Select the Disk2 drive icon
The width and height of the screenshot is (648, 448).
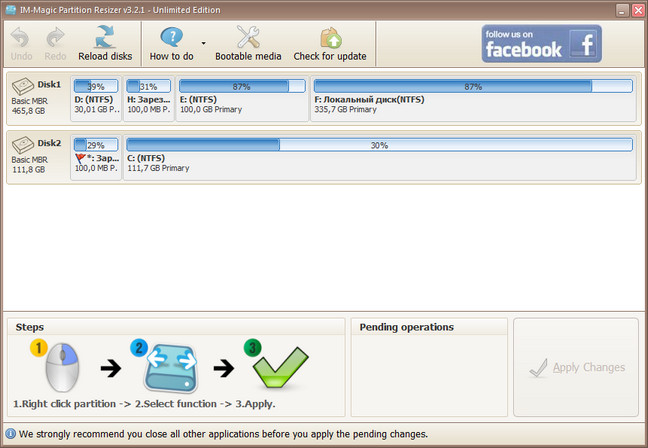pyautogui.click(x=23, y=146)
